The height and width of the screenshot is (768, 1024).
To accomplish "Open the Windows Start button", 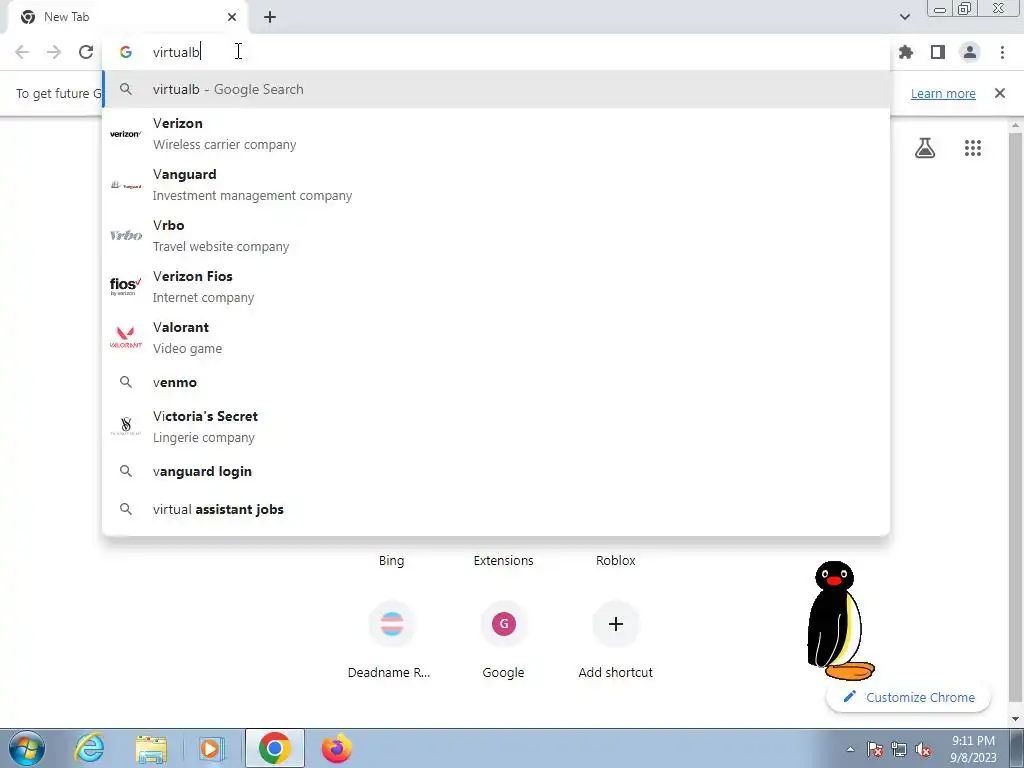I will point(27,748).
